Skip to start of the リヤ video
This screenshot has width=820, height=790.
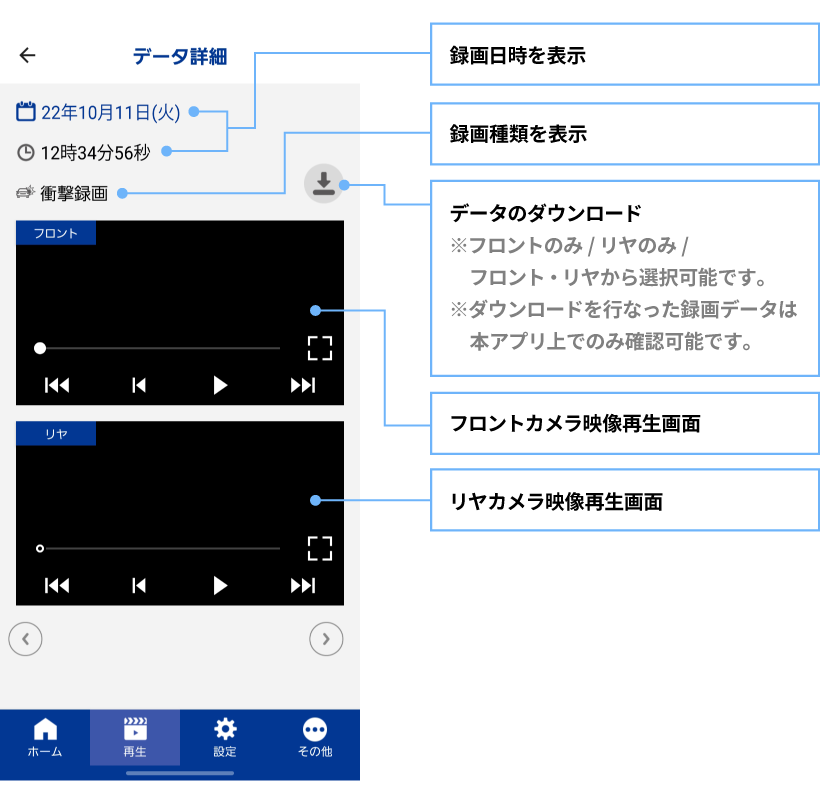tap(57, 586)
